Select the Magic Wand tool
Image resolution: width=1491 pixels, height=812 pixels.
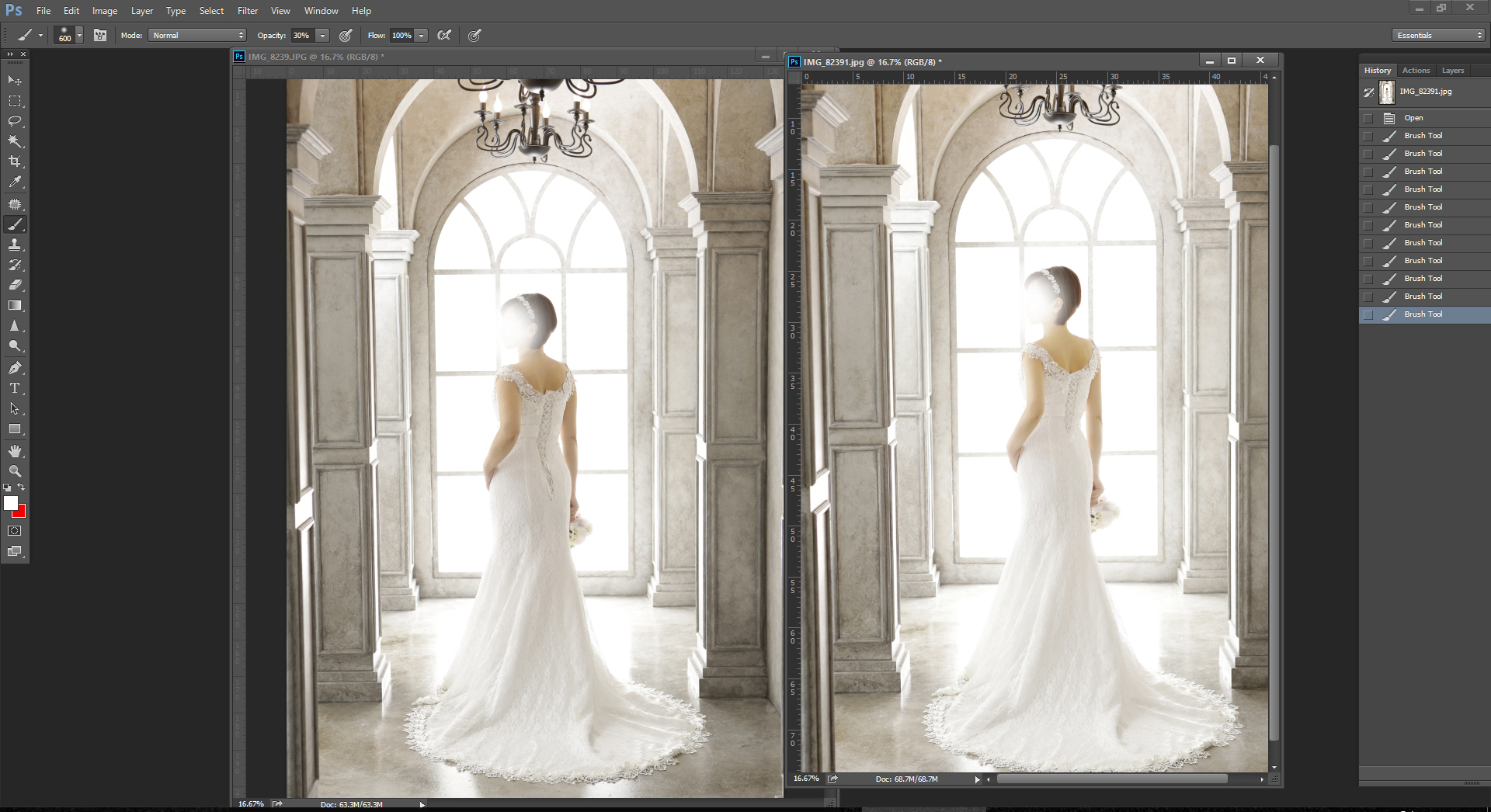pyautogui.click(x=15, y=141)
